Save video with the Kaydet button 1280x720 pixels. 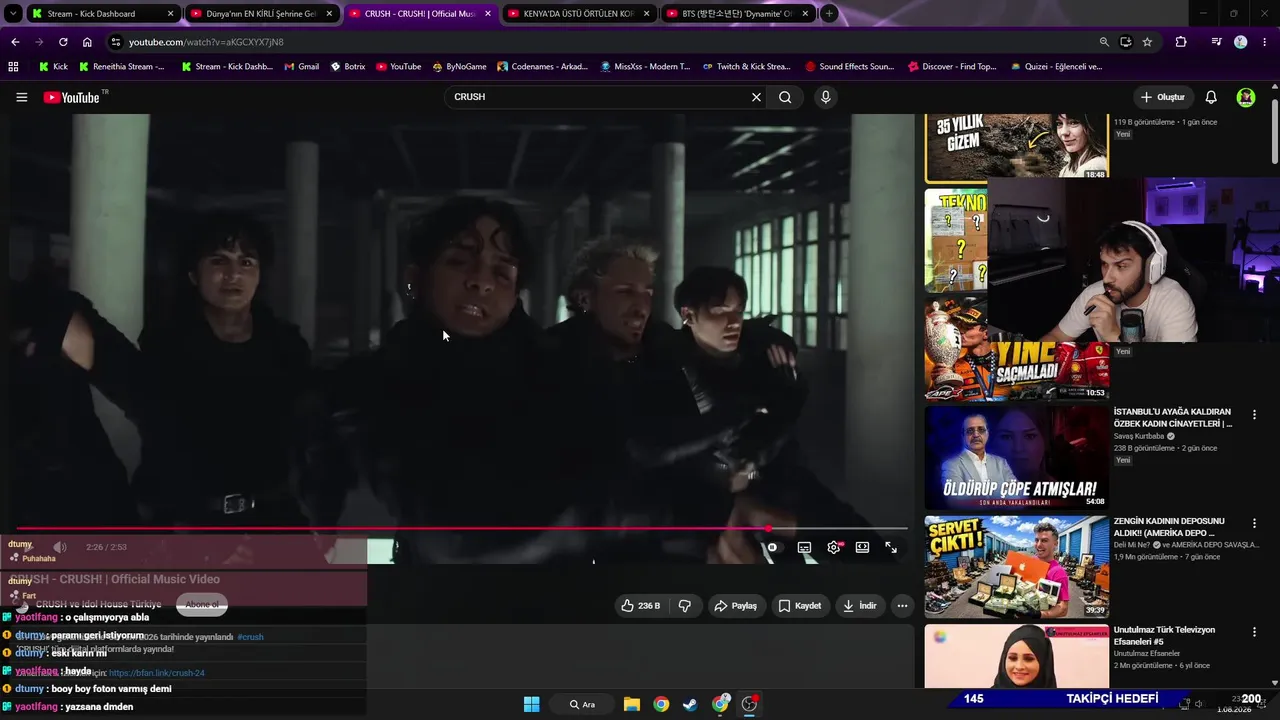pyautogui.click(x=799, y=605)
